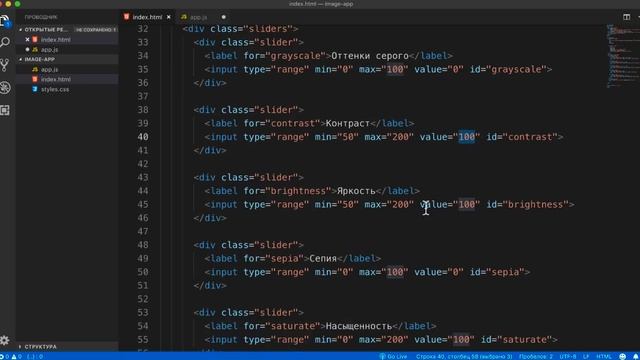This screenshot has height=360, width=640.
Task: Click line number 45 in gutter
Action: click(x=143, y=204)
